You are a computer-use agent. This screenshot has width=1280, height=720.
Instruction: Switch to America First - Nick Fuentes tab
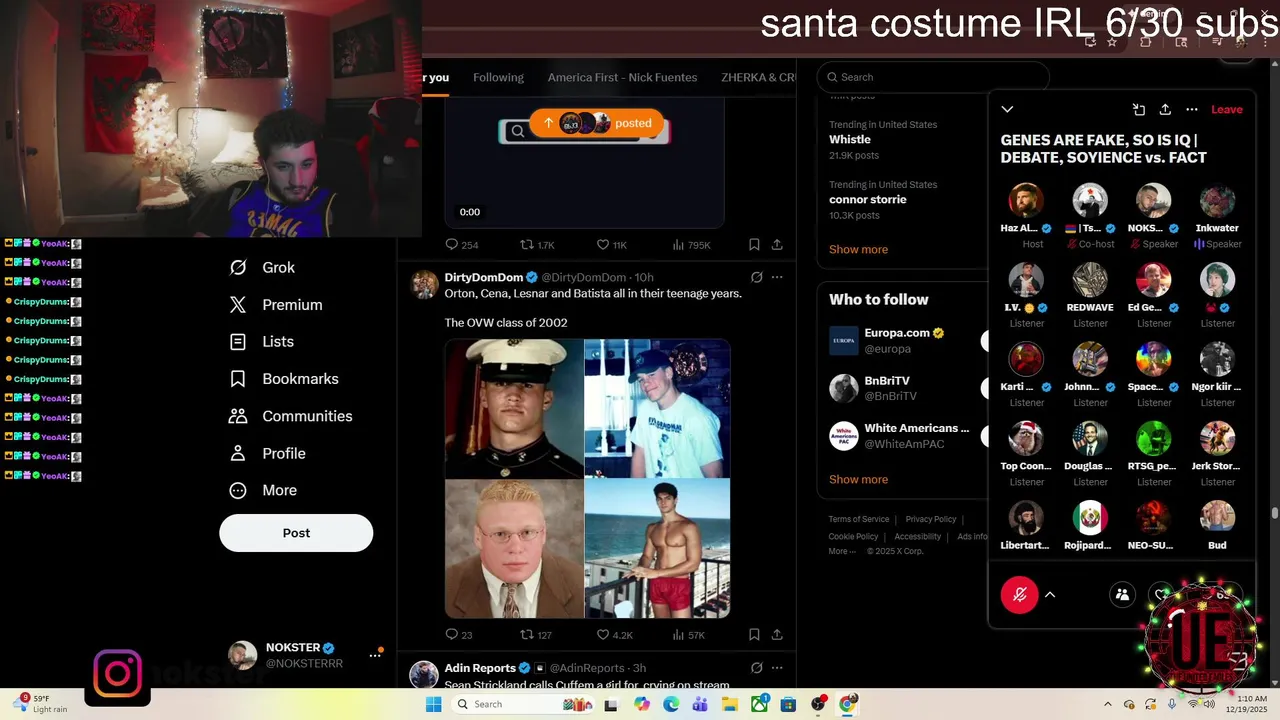point(622,77)
